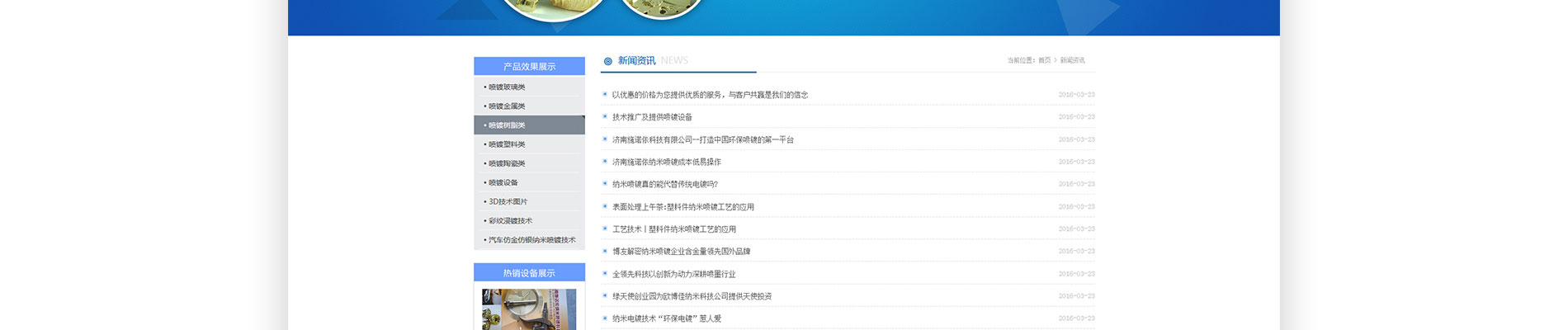Click the 新闻资讯 breadcrumb link
The width and height of the screenshot is (1568, 330).
pyautogui.click(x=1073, y=60)
